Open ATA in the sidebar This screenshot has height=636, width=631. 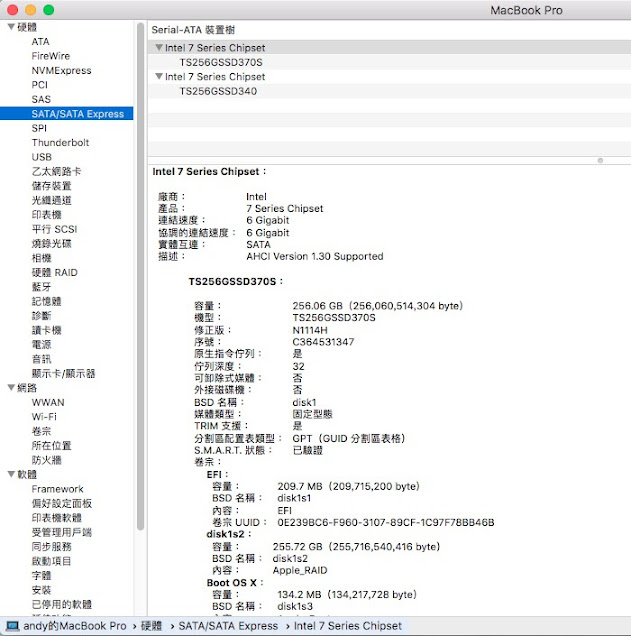point(41,42)
